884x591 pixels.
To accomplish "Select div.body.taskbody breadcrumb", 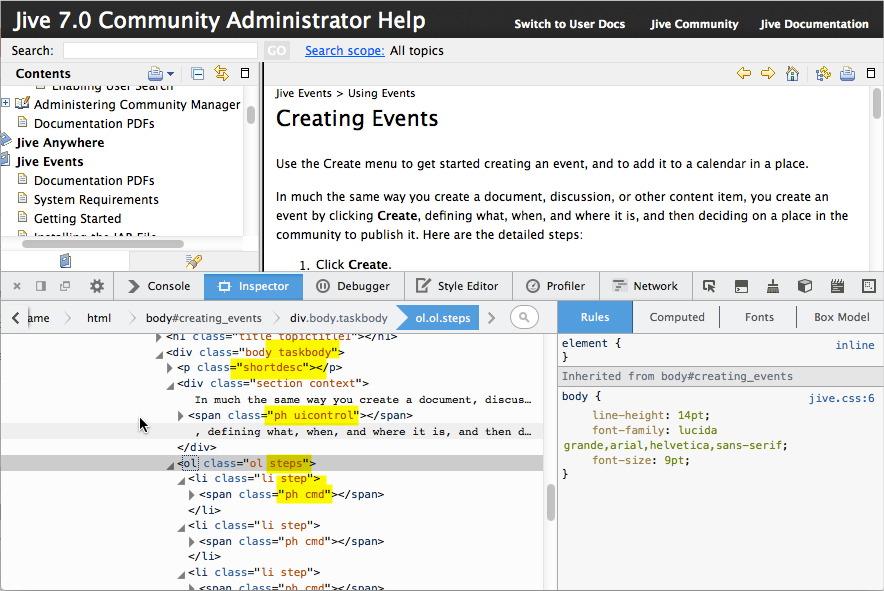I will [338, 318].
